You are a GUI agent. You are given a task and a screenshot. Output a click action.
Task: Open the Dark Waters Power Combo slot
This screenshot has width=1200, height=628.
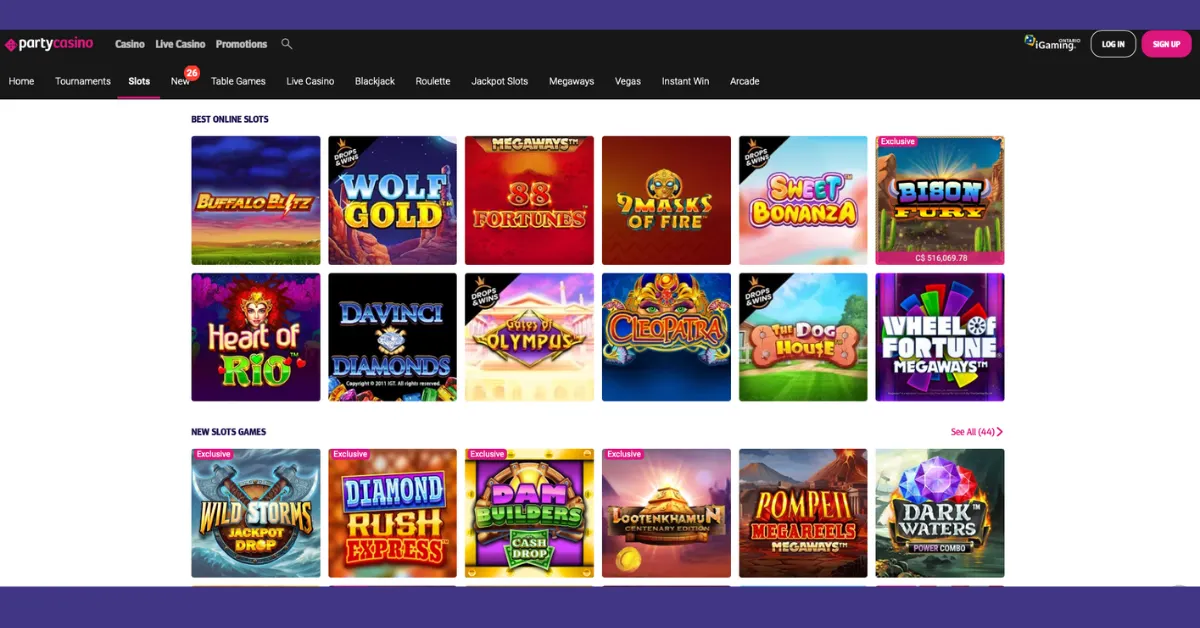pos(939,513)
